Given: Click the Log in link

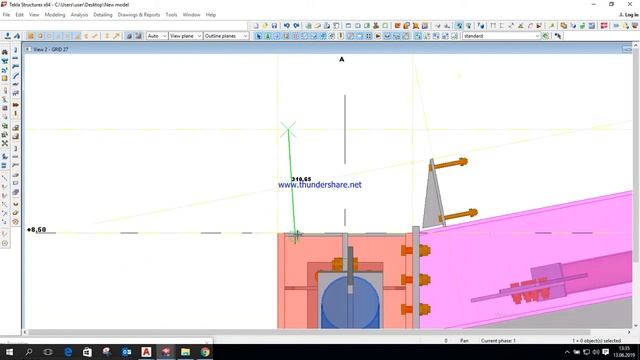Looking at the screenshot, I should (629, 15).
